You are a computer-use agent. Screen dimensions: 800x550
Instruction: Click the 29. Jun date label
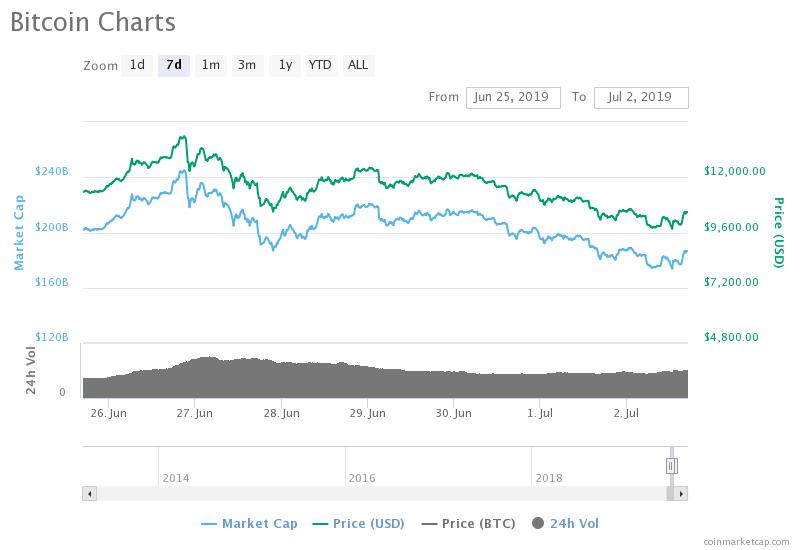point(367,413)
